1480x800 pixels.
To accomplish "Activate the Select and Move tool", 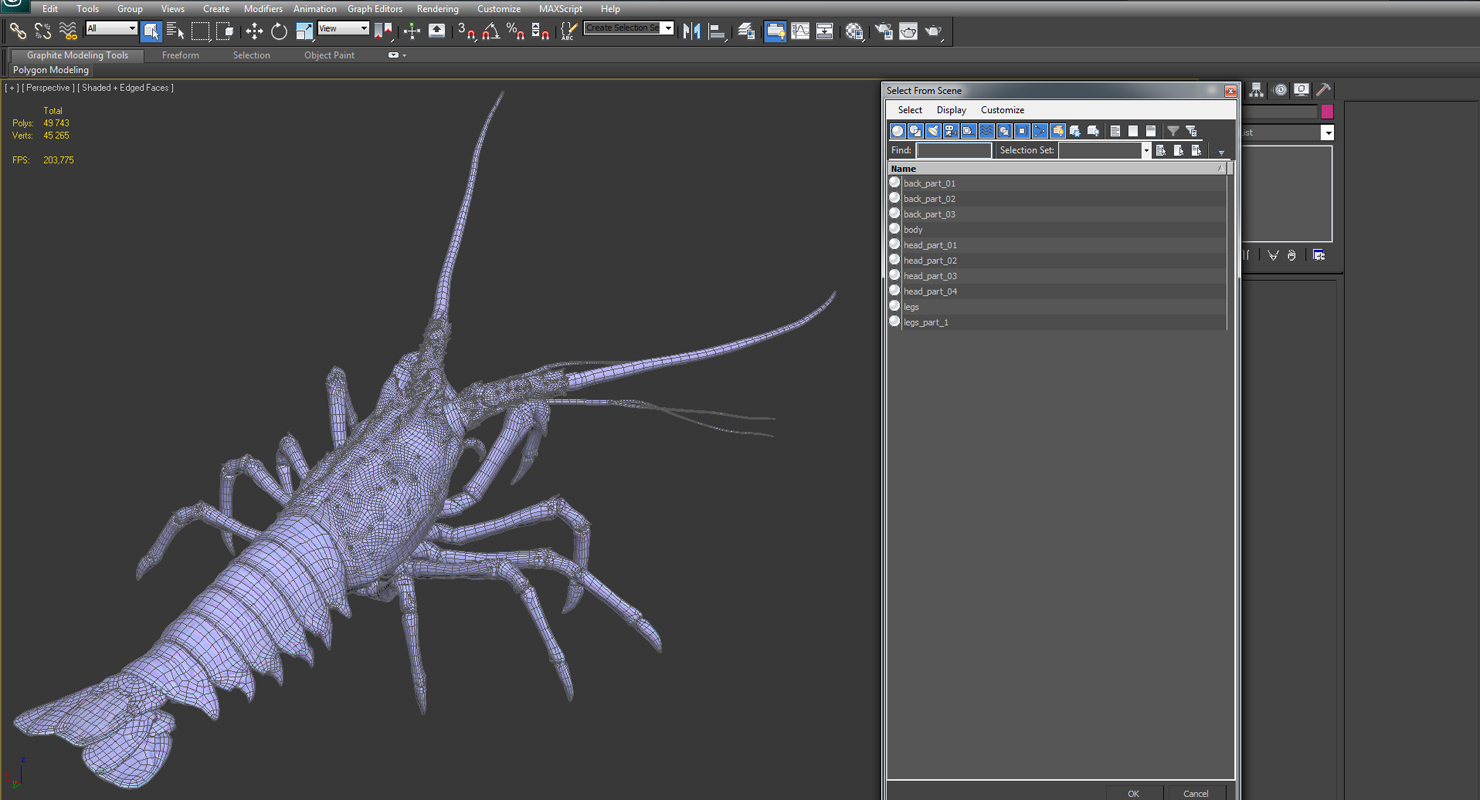I will [x=254, y=31].
